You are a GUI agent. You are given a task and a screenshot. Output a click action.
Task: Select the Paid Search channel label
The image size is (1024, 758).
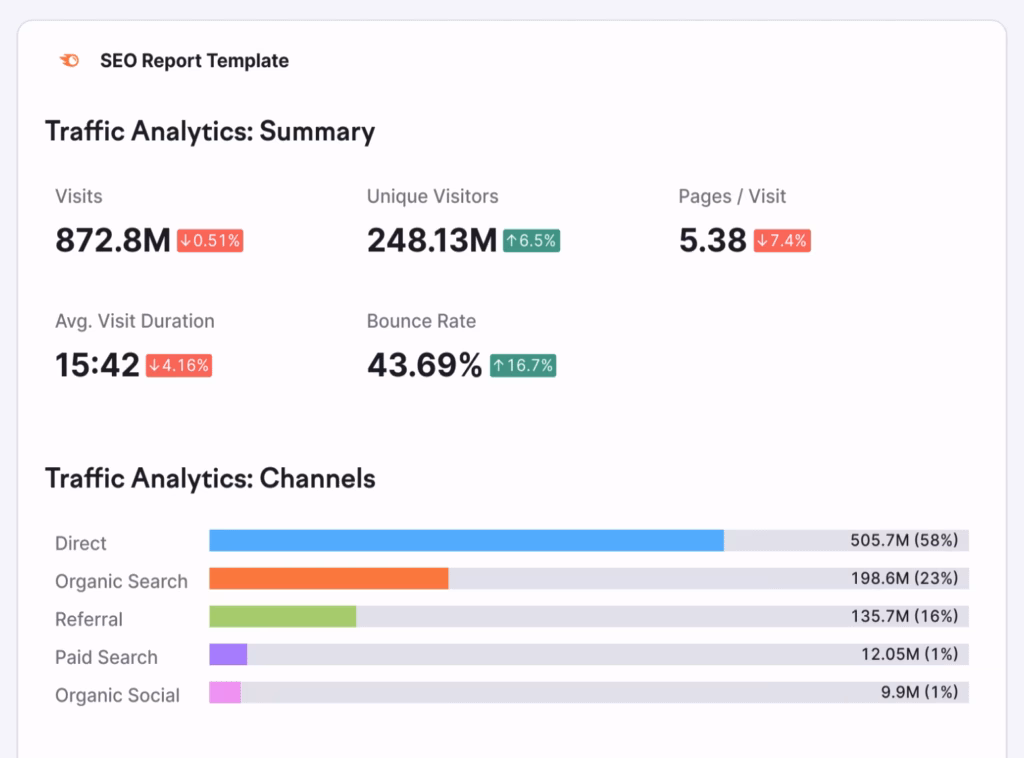click(106, 657)
